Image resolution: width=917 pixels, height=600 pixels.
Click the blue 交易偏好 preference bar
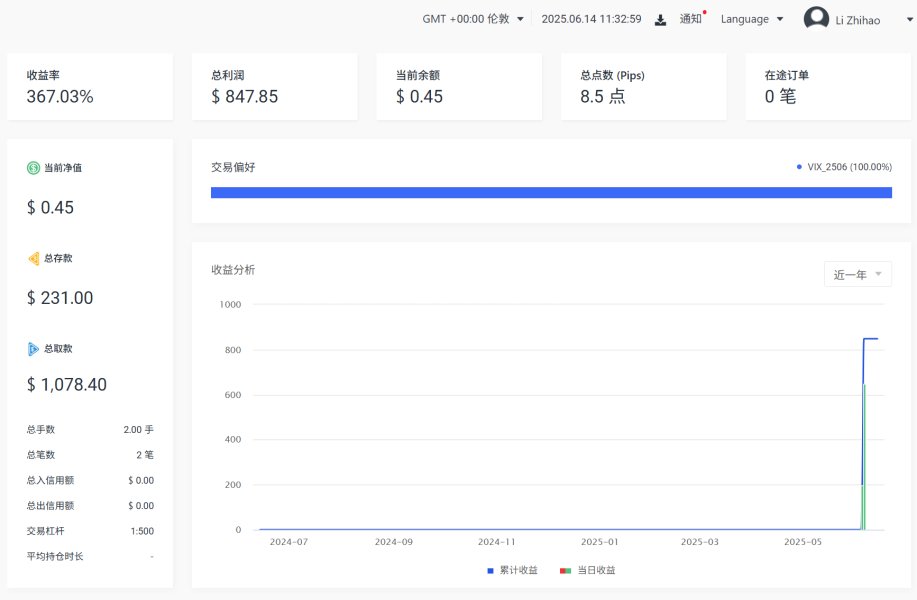pos(551,192)
